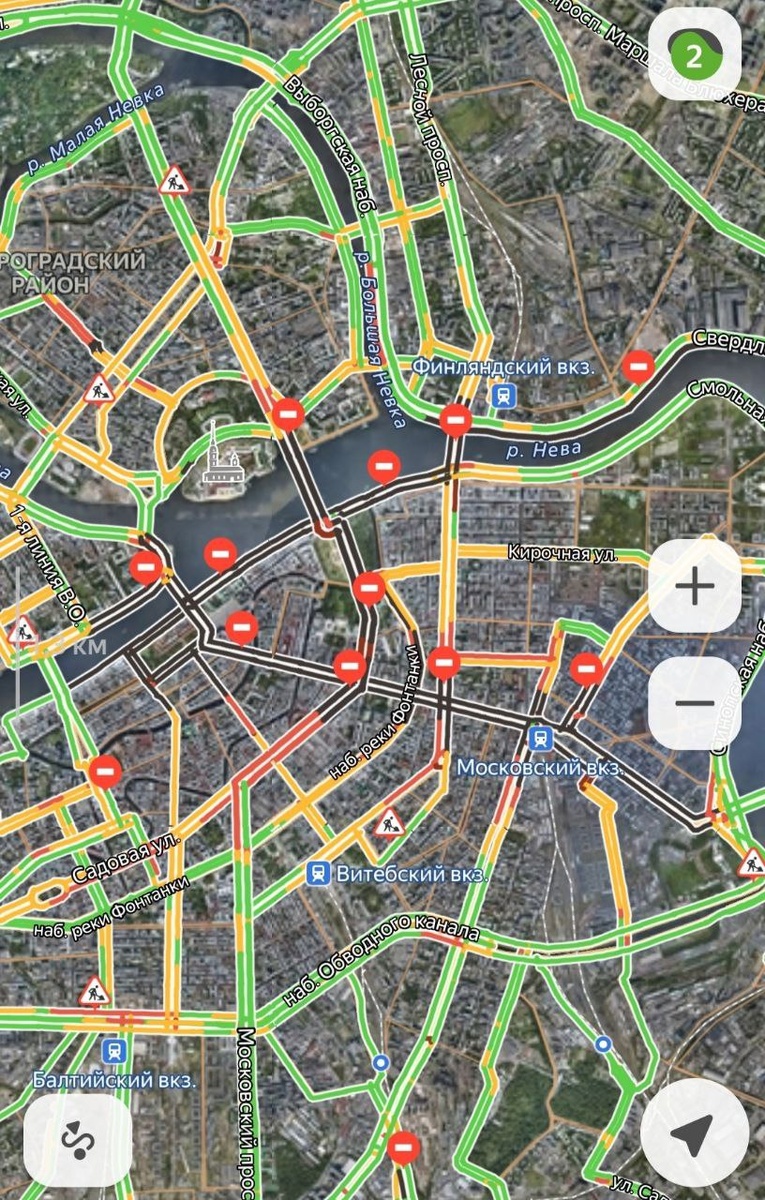This screenshot has width=765, height=1200.
Task: Tap the р. Нева river label
Action: click(543, 450)
